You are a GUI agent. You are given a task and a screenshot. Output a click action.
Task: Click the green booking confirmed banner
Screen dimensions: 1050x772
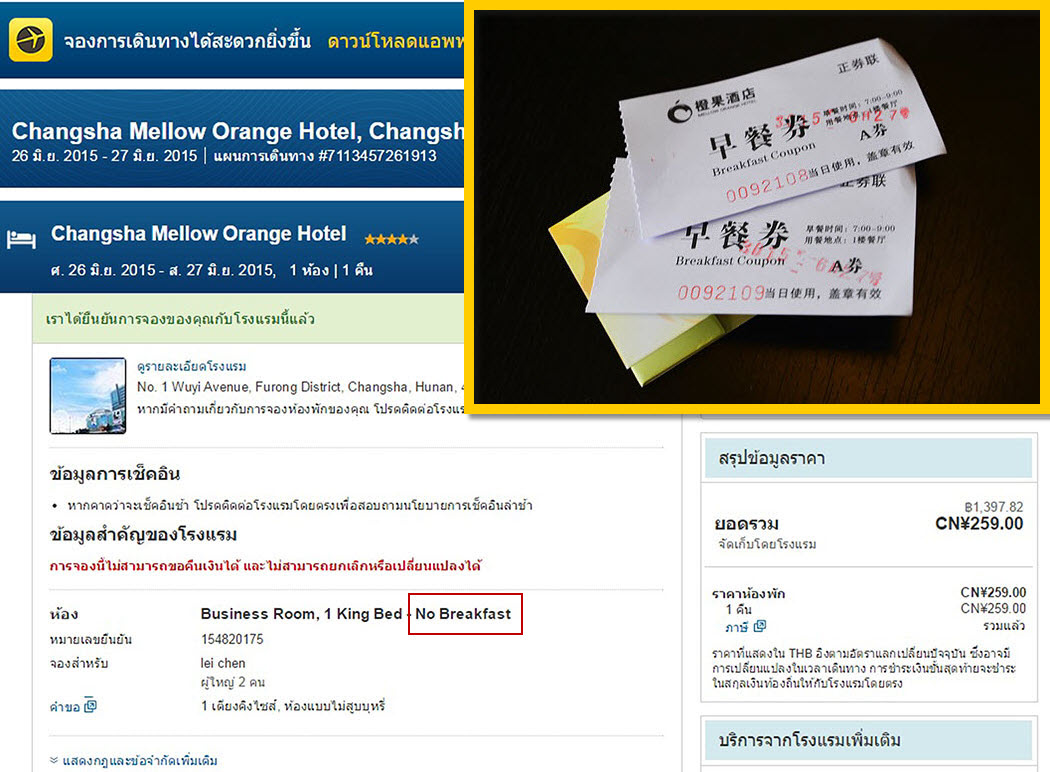pyautogui.click(x=248, y=319)
